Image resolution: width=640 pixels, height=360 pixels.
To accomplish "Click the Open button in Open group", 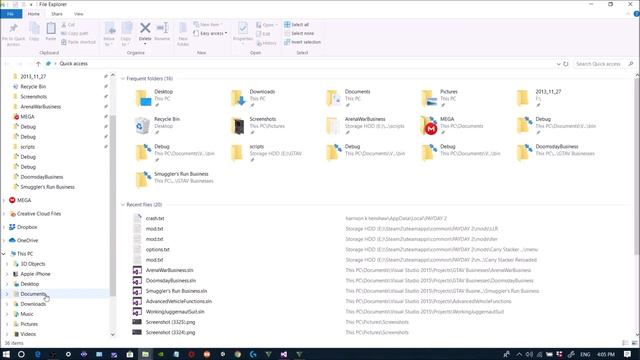I will [266, 25].
